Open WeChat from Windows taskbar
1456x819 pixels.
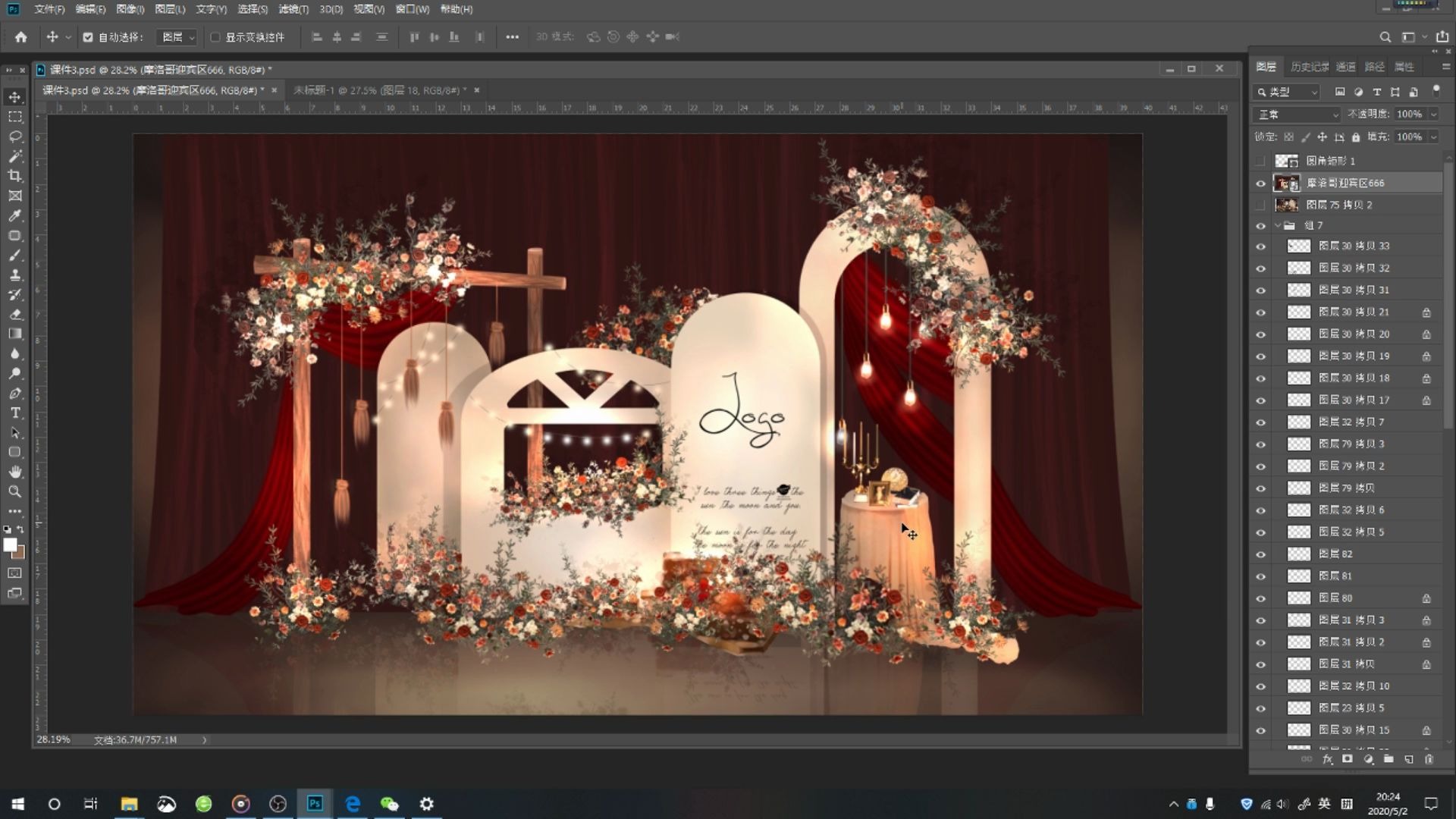point(389,804)
